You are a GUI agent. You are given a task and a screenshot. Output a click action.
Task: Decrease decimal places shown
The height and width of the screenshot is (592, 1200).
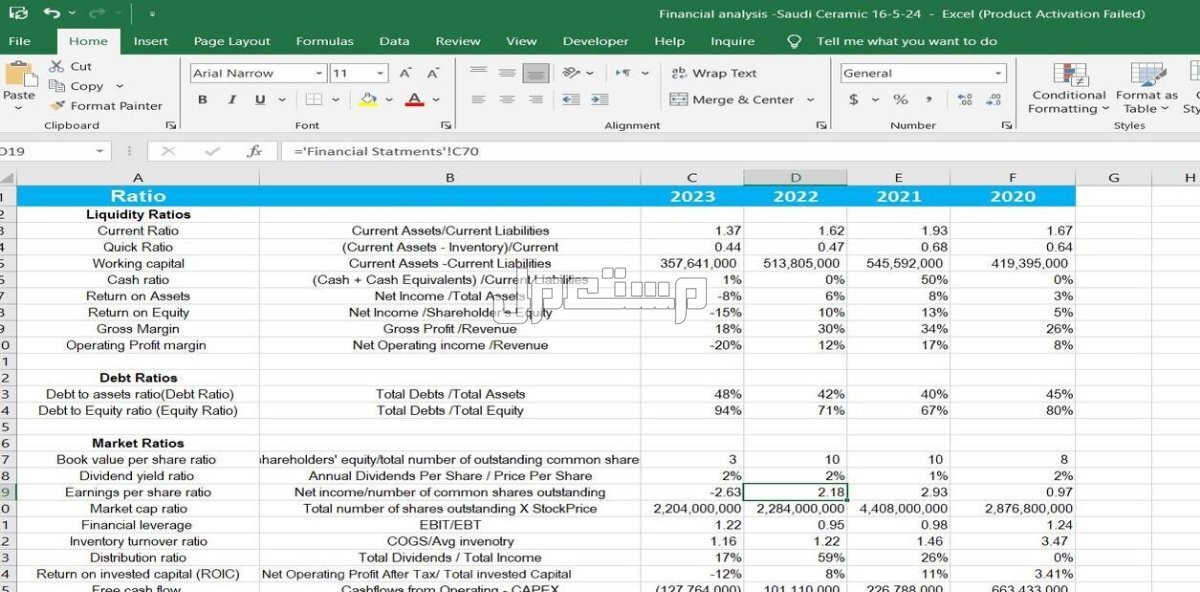993,100
